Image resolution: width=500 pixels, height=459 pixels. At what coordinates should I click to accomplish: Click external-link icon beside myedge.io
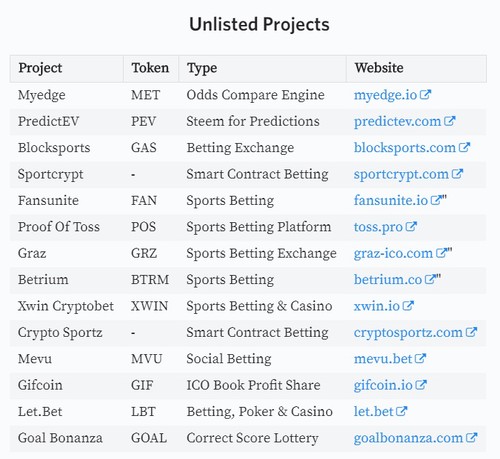coord(425,95)
